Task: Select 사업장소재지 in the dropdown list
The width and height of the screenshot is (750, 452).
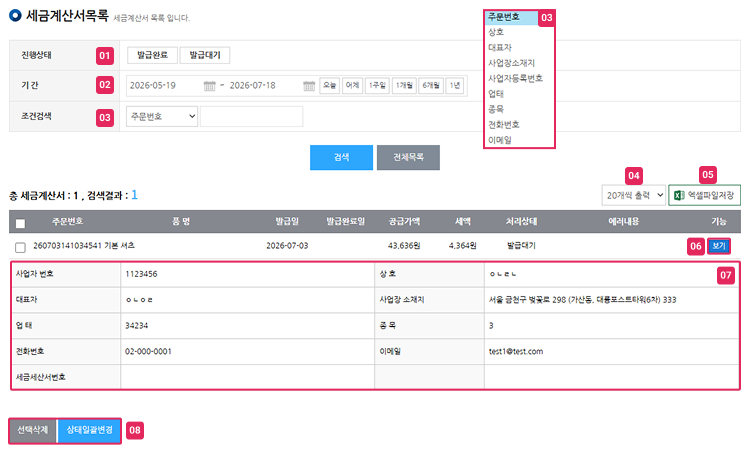Action: point(511,63)
